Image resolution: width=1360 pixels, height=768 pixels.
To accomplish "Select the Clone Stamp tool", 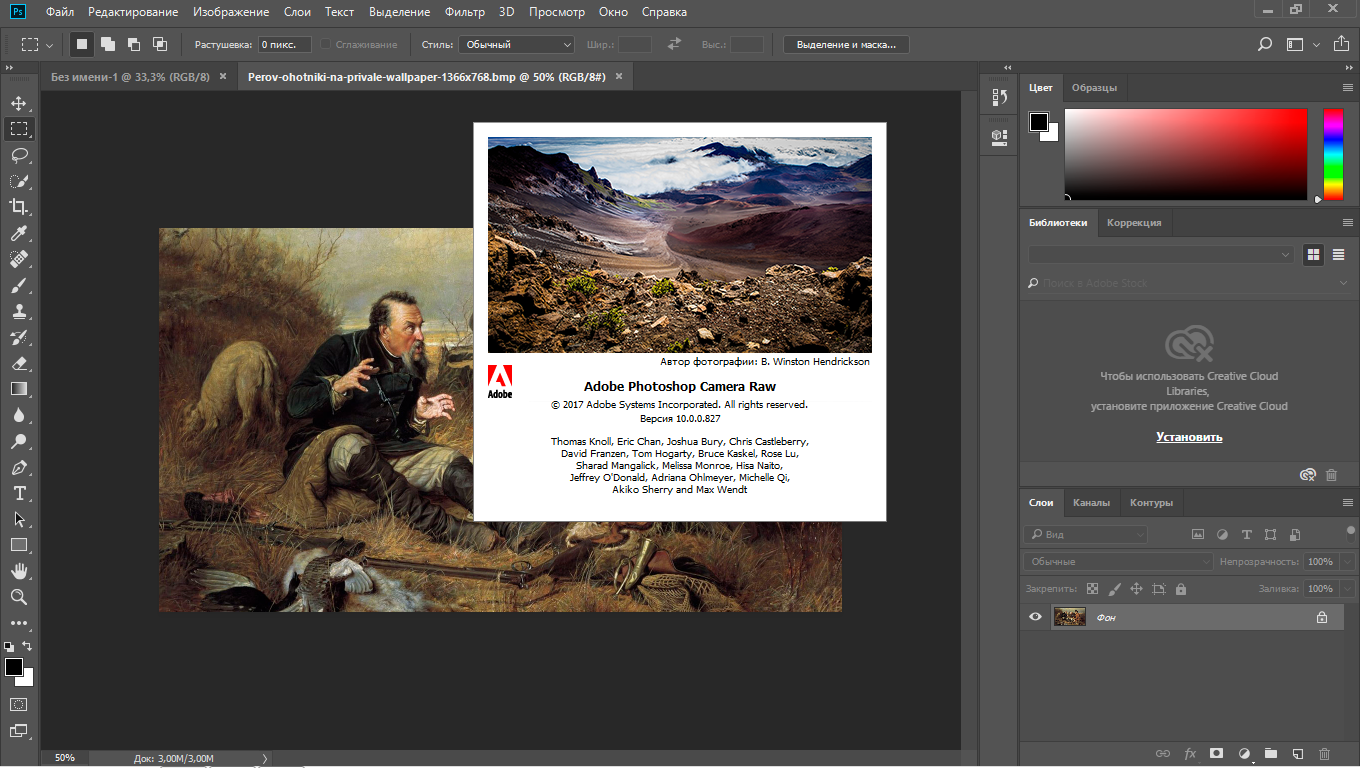I will point(19,311).
